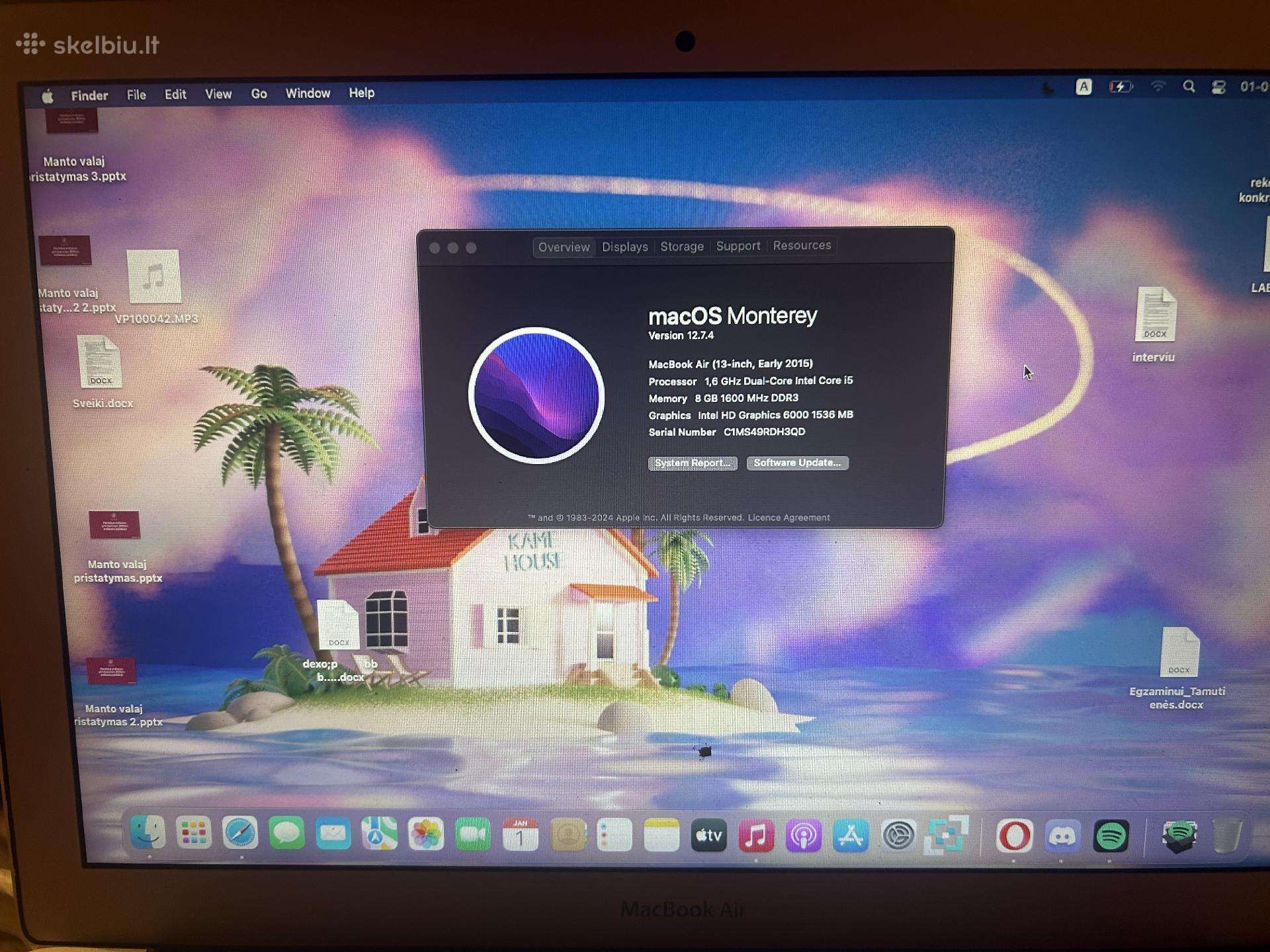Image resolution: width=1270 pixels, height=952 pixels.
Task: Close the About This Mac window
Action: point(435,248)
